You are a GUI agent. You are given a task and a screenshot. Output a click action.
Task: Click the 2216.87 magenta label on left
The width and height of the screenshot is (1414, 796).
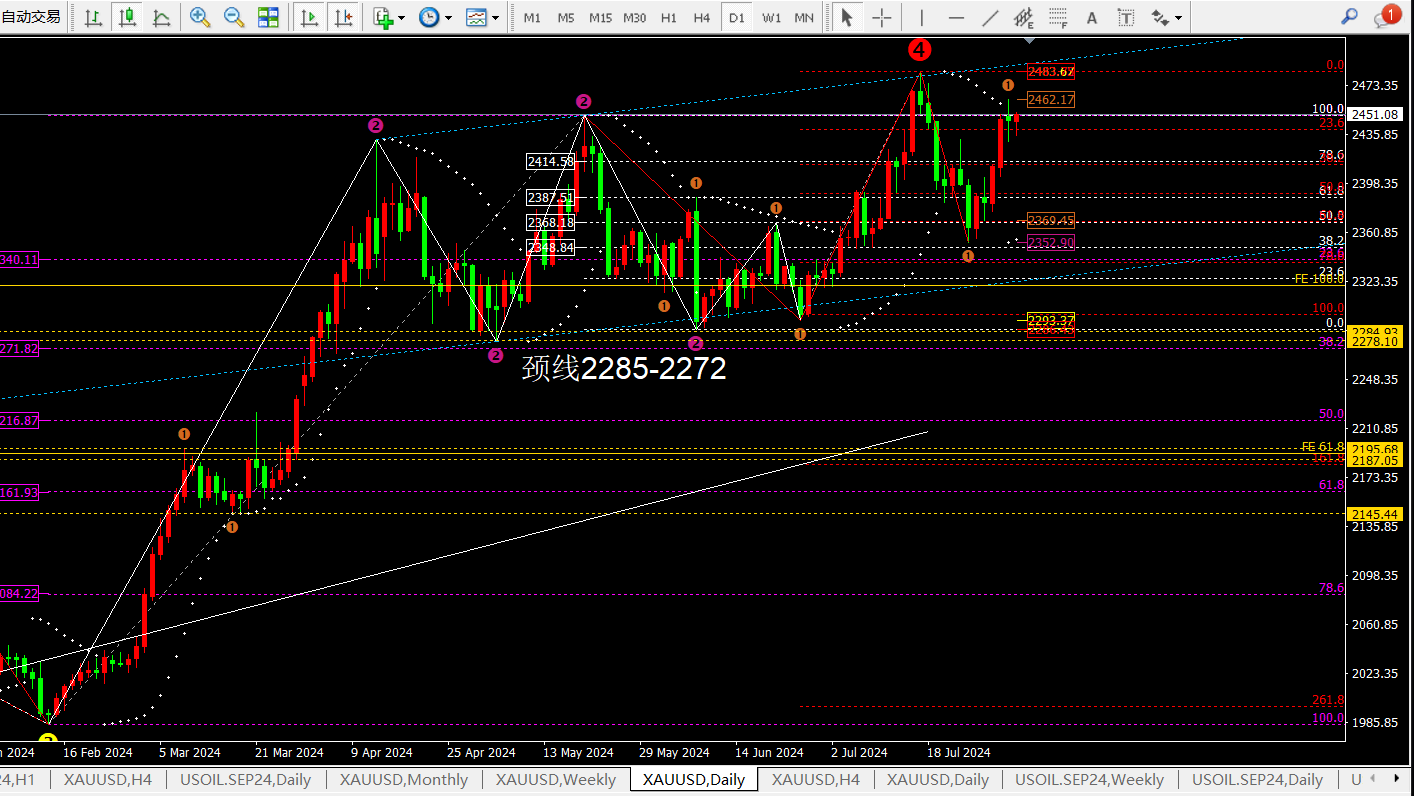coord(19,421)
